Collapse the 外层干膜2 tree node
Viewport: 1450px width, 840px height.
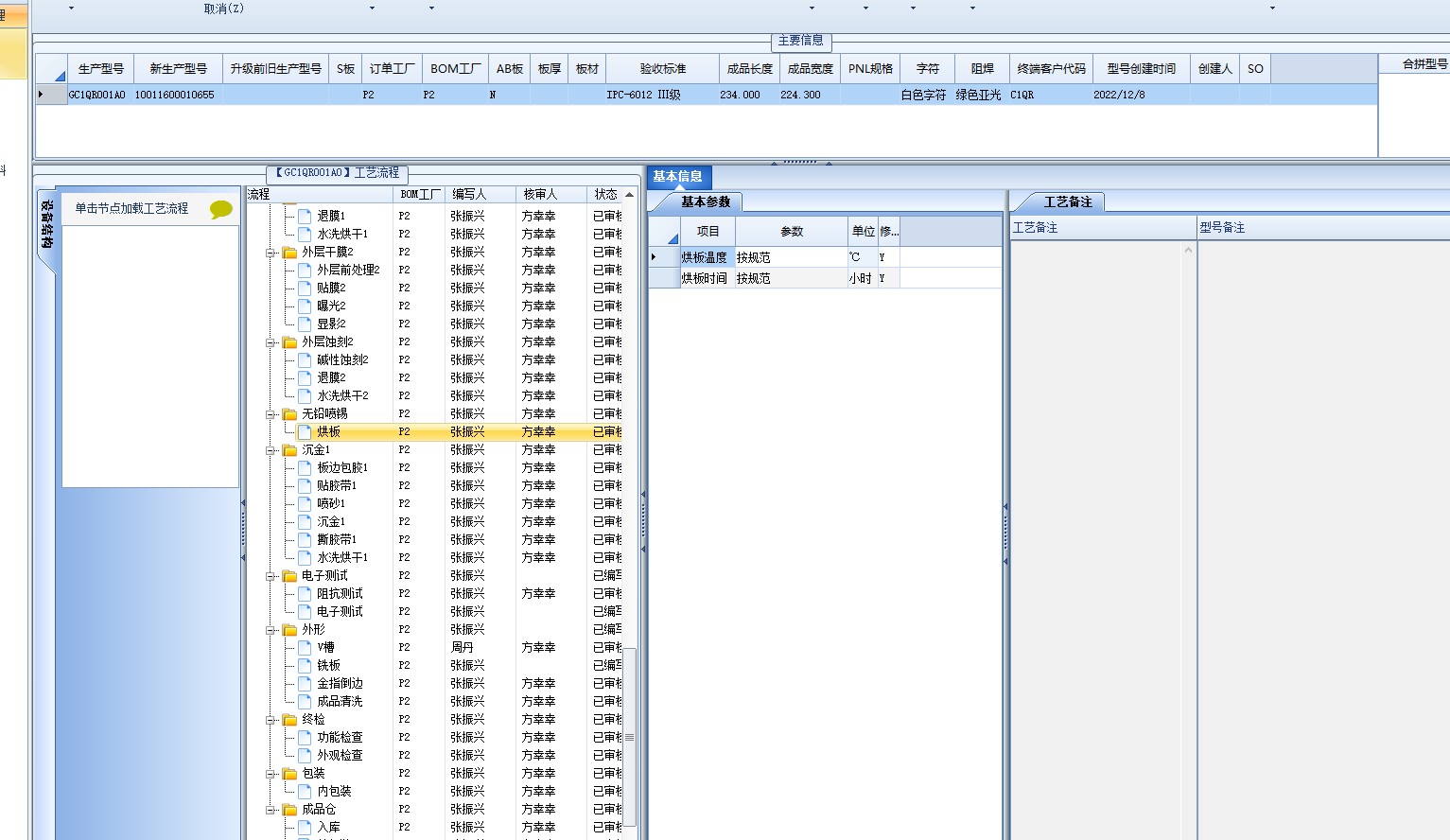click(x=271, y=253)
